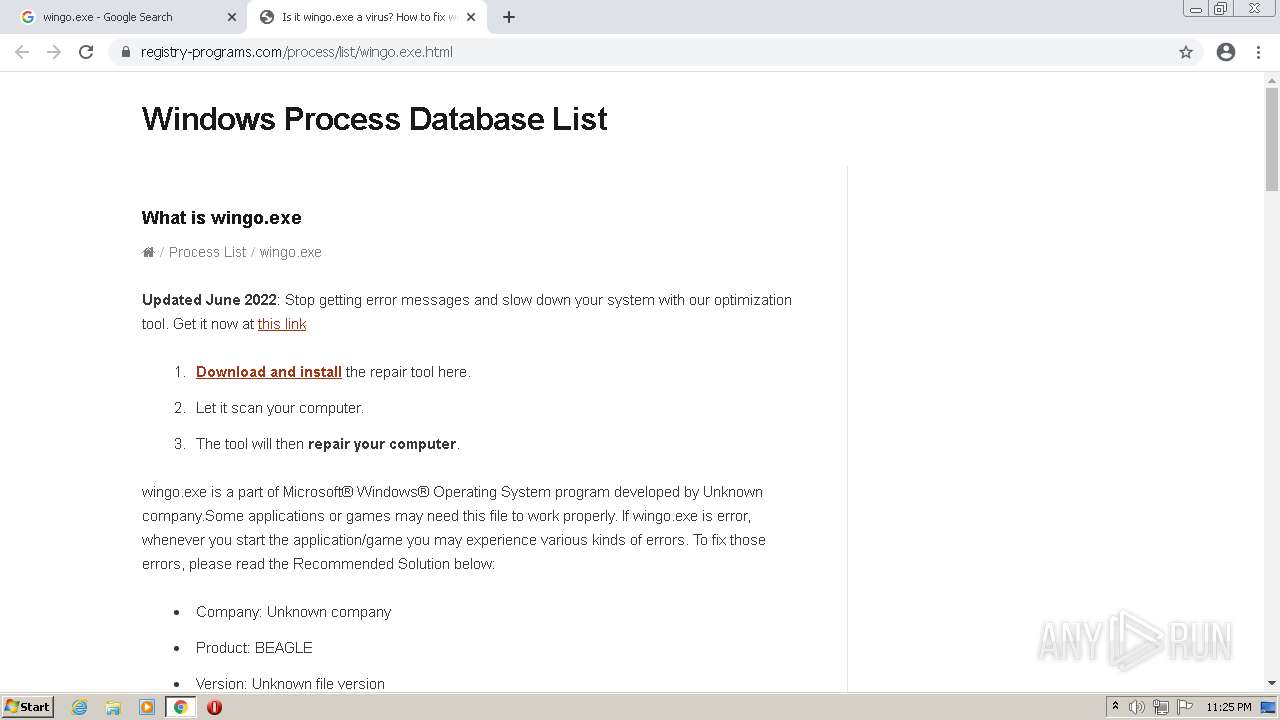The height and width of the screenshot is (720, 1280).
Task: Reload the current page
Action: tap(86, 52)
